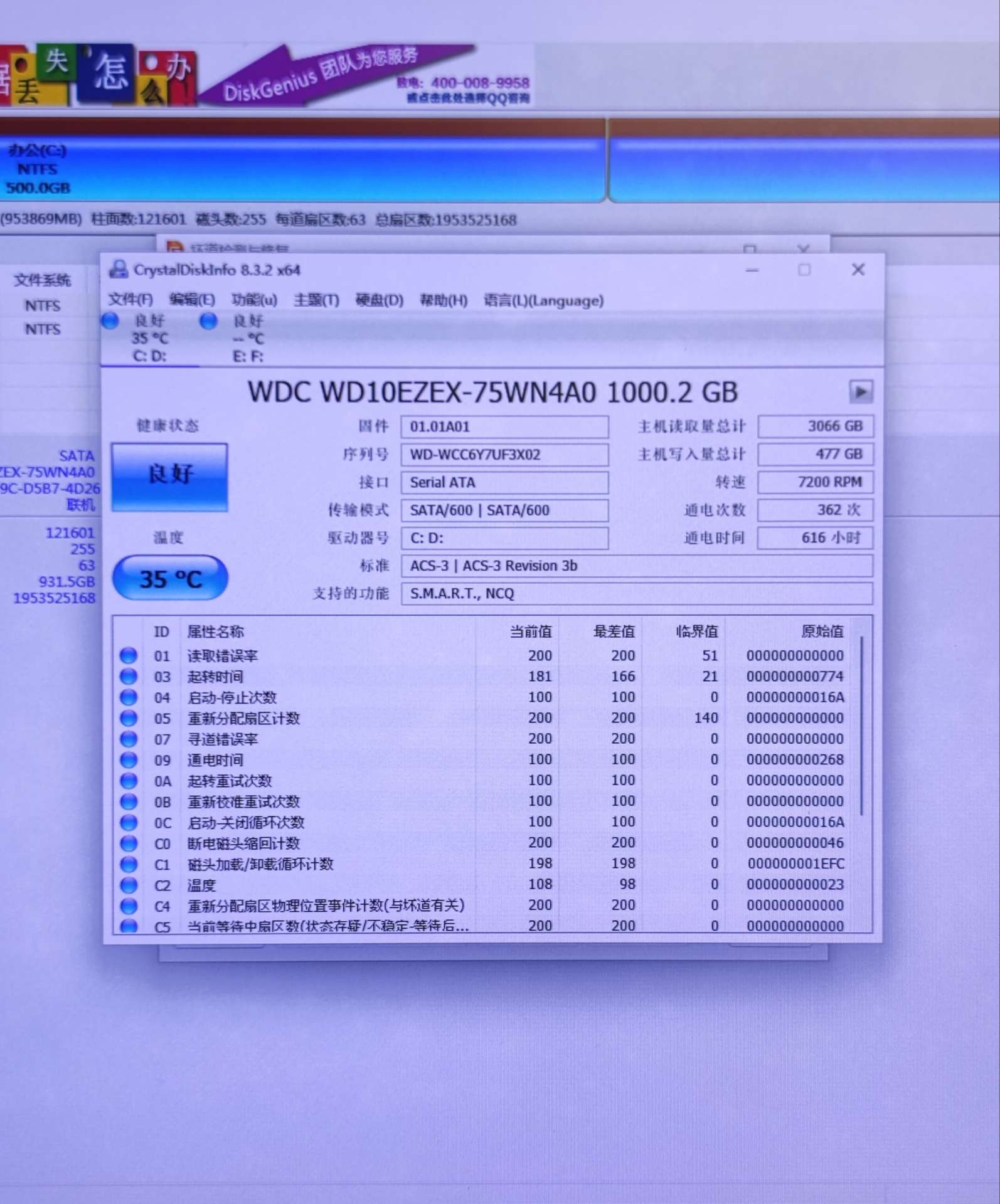This screenshot has width=1000, height=1204.
Task: Click the 文件系统 column header in DiskGenius
Action: [x=42, y=280]
